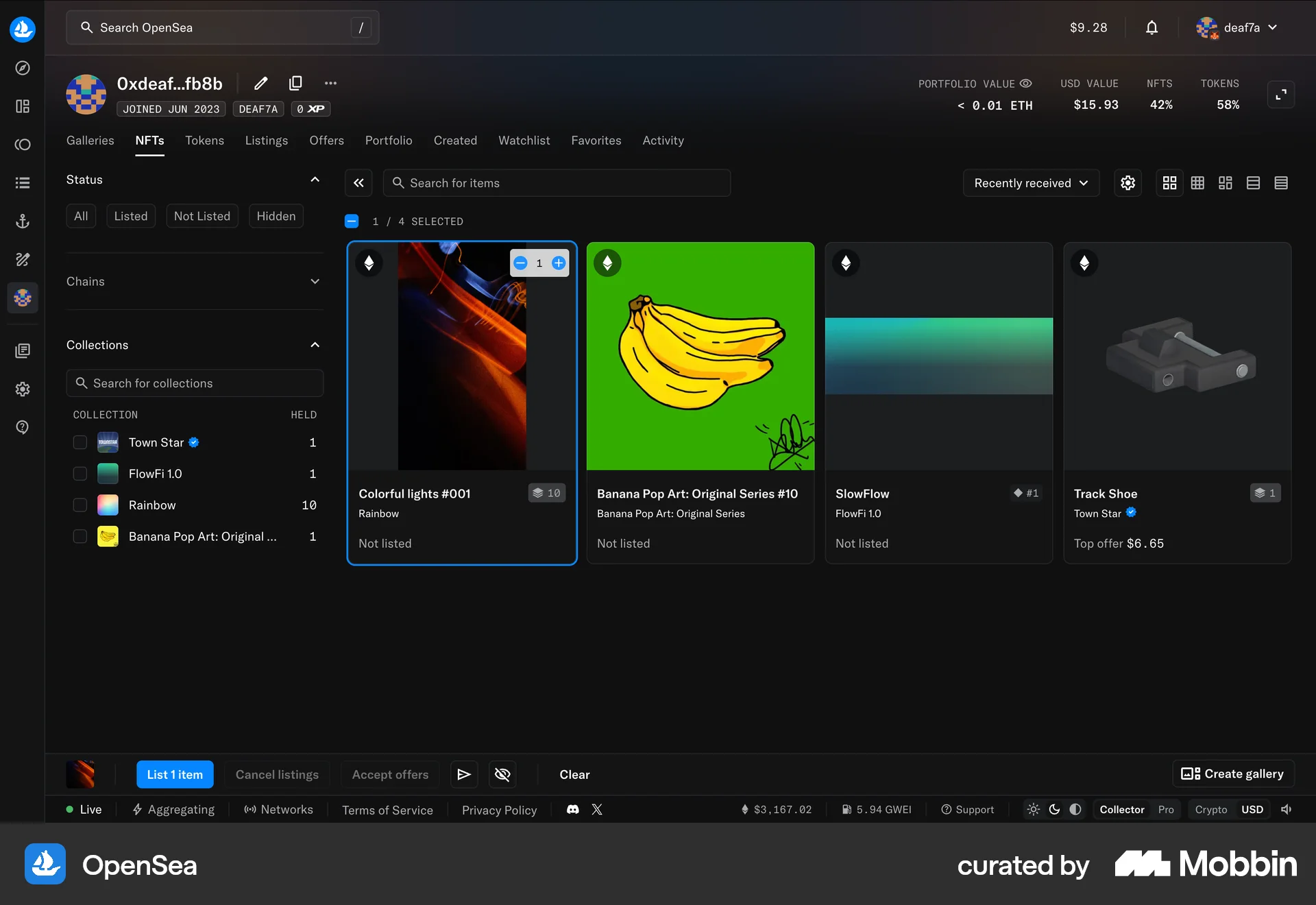Check the Town Star collection checkbox
The image size is (1316, 905).
(80, 442)
